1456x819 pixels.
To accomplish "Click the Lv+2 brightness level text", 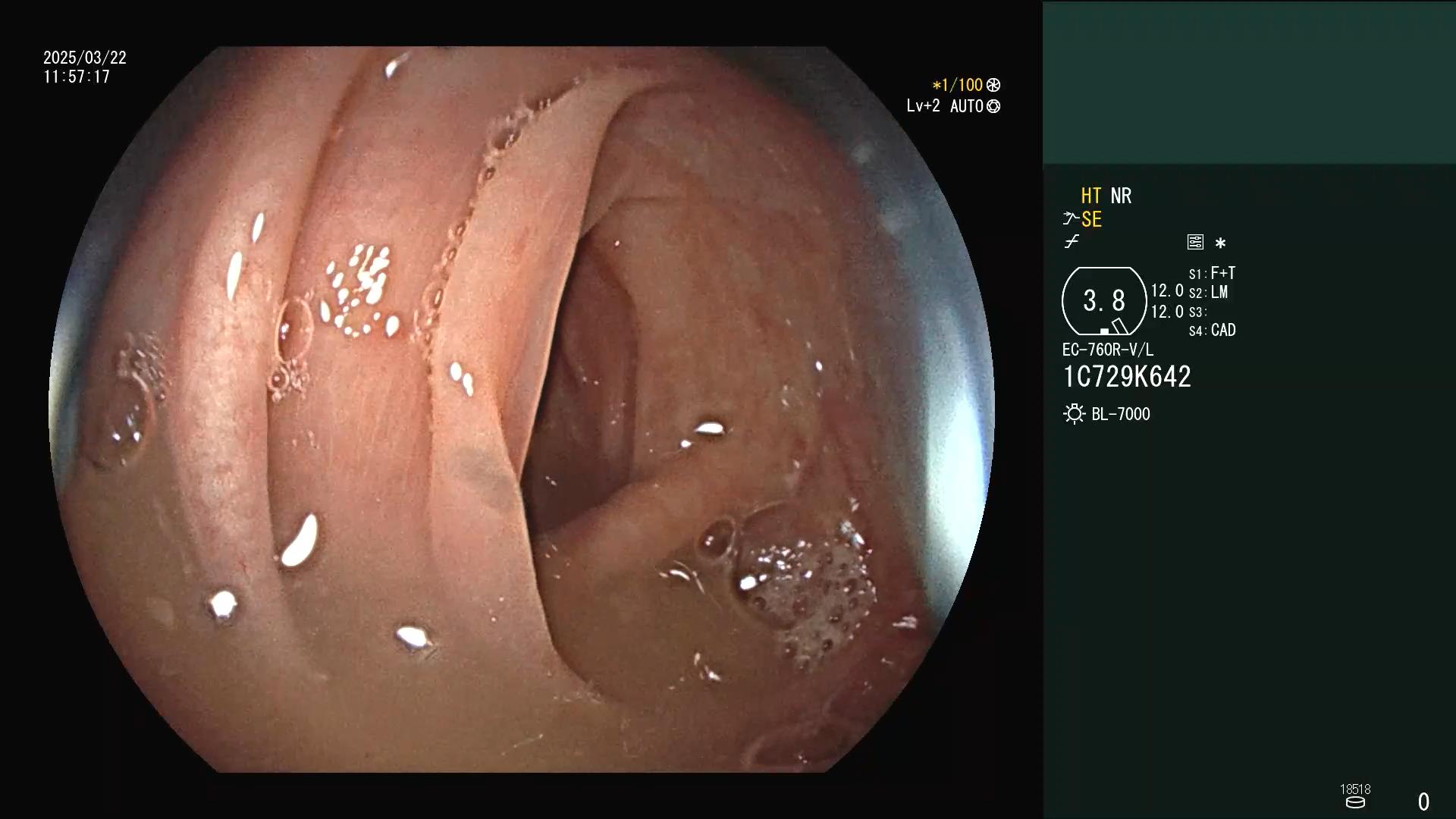I will [923, 106].
